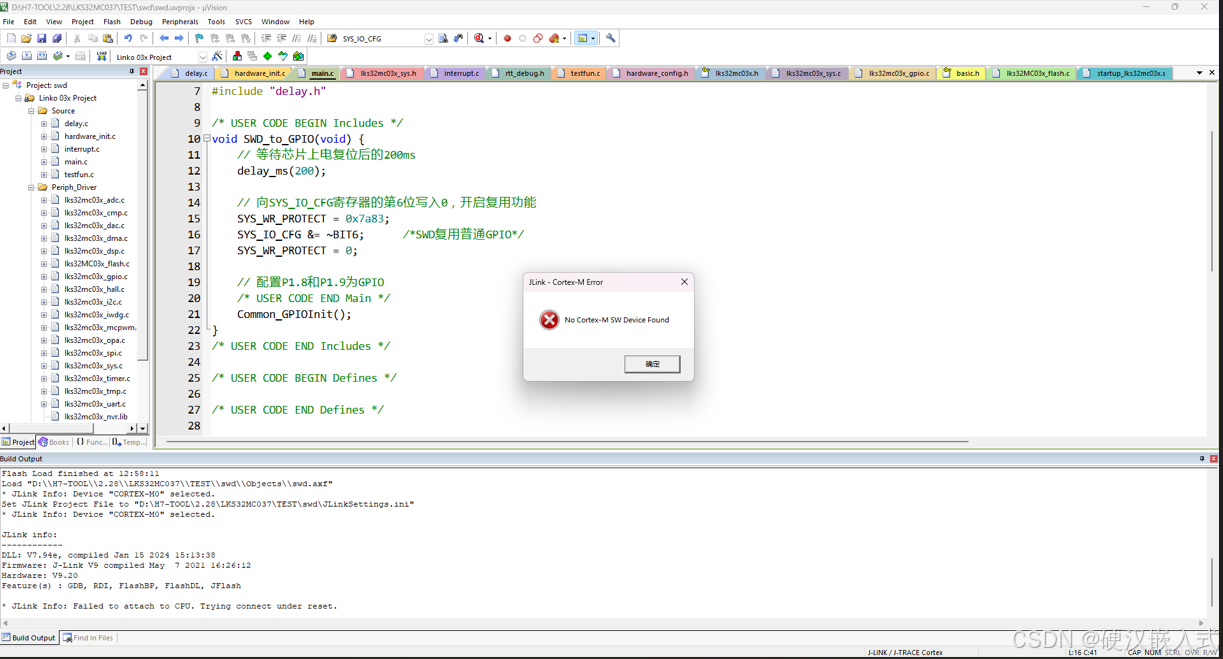Viewport: 1223px width, 659px height.
Task: Close the Build Output panel
Action: click(x=1213, y=459)
